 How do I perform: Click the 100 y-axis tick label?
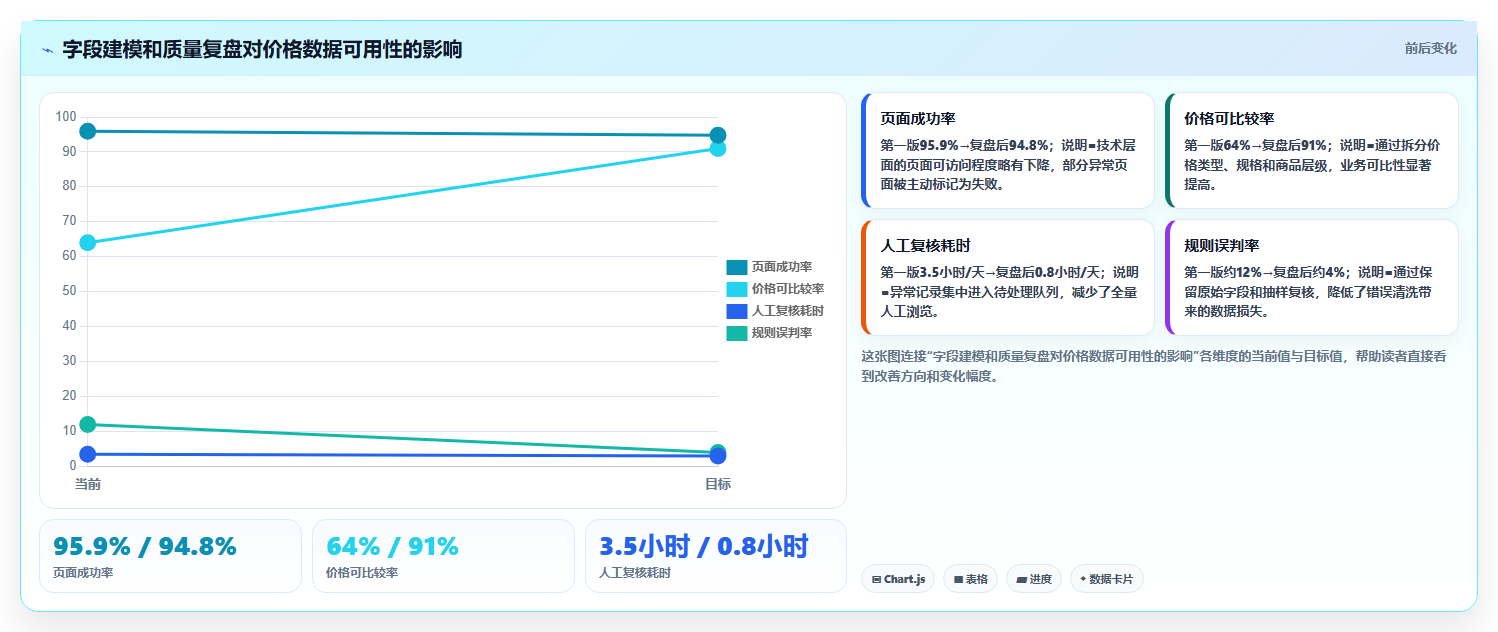click(66, 116)
